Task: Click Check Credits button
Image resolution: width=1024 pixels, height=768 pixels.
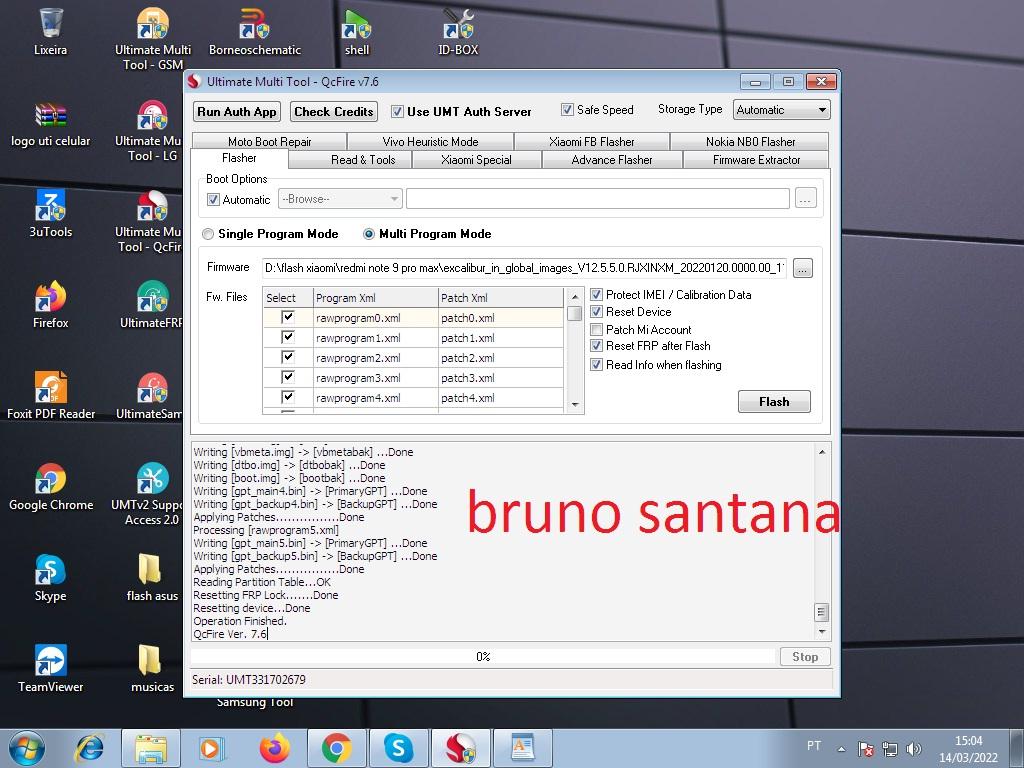Action: pos(334,112)
